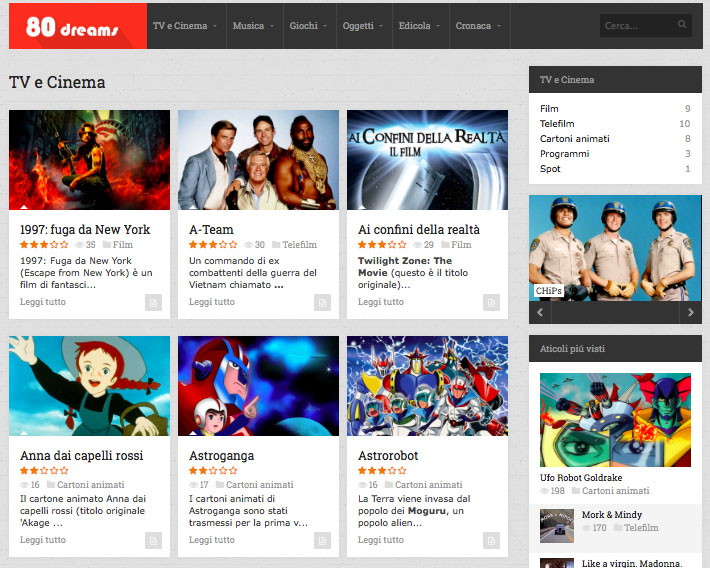
Task: Expand the Musica menu
Action: coord(254,26)
